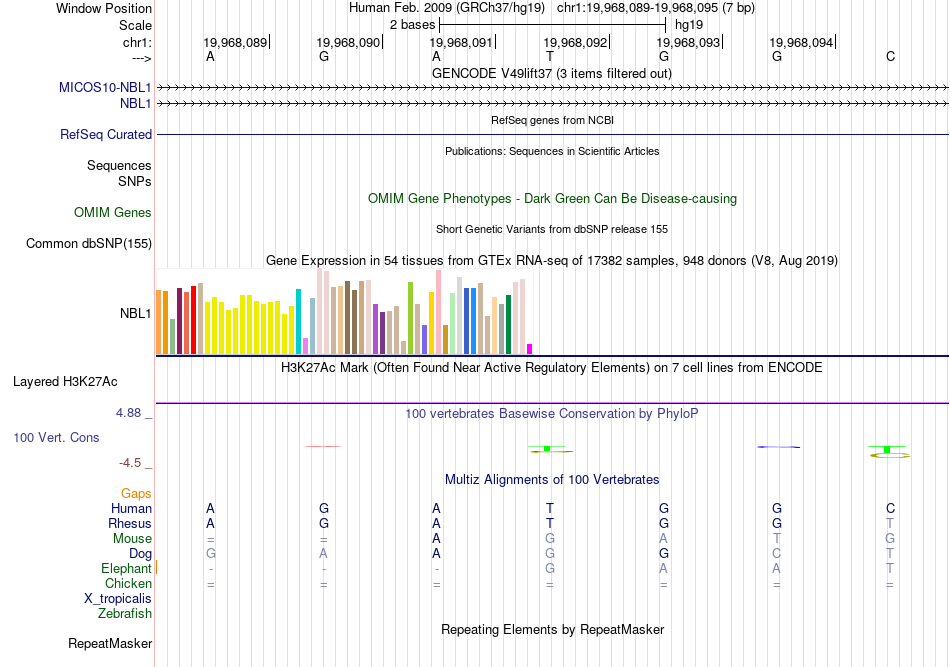Click the chr1: ruler label
The width and height of the screenshot is (950, 667).
pos(137,42)
